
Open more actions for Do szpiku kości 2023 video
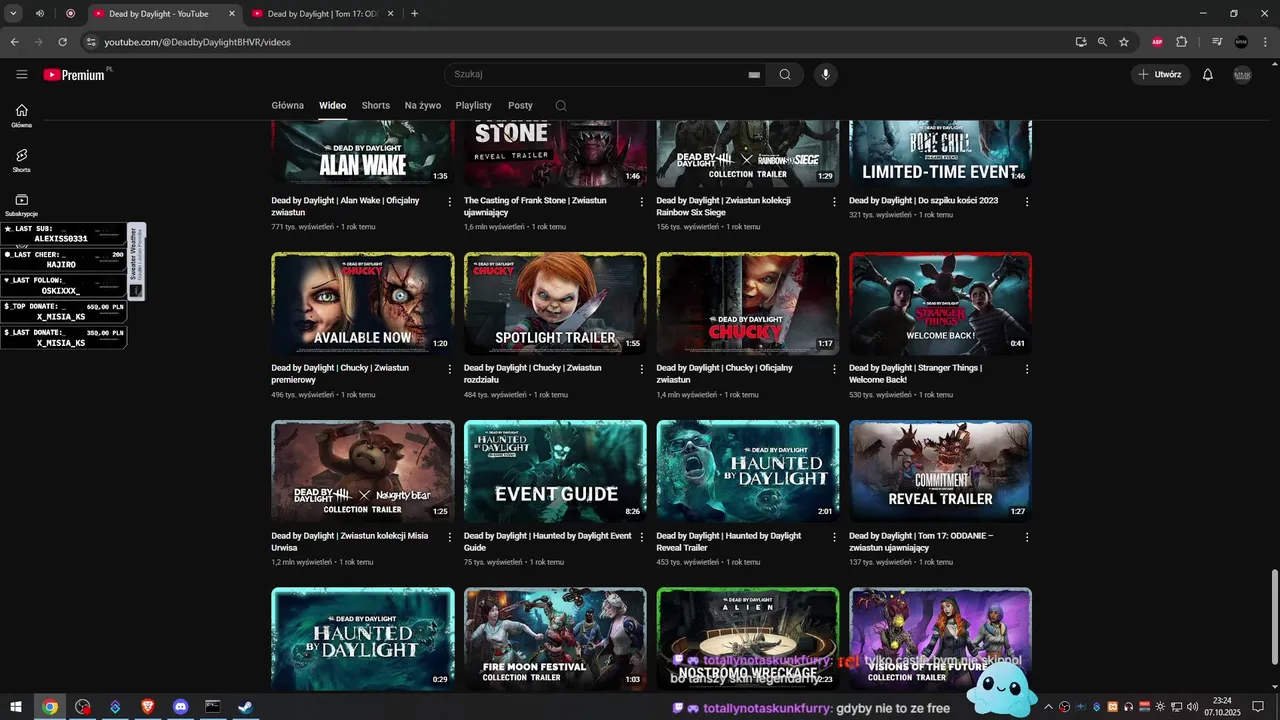pos(1027,201)
